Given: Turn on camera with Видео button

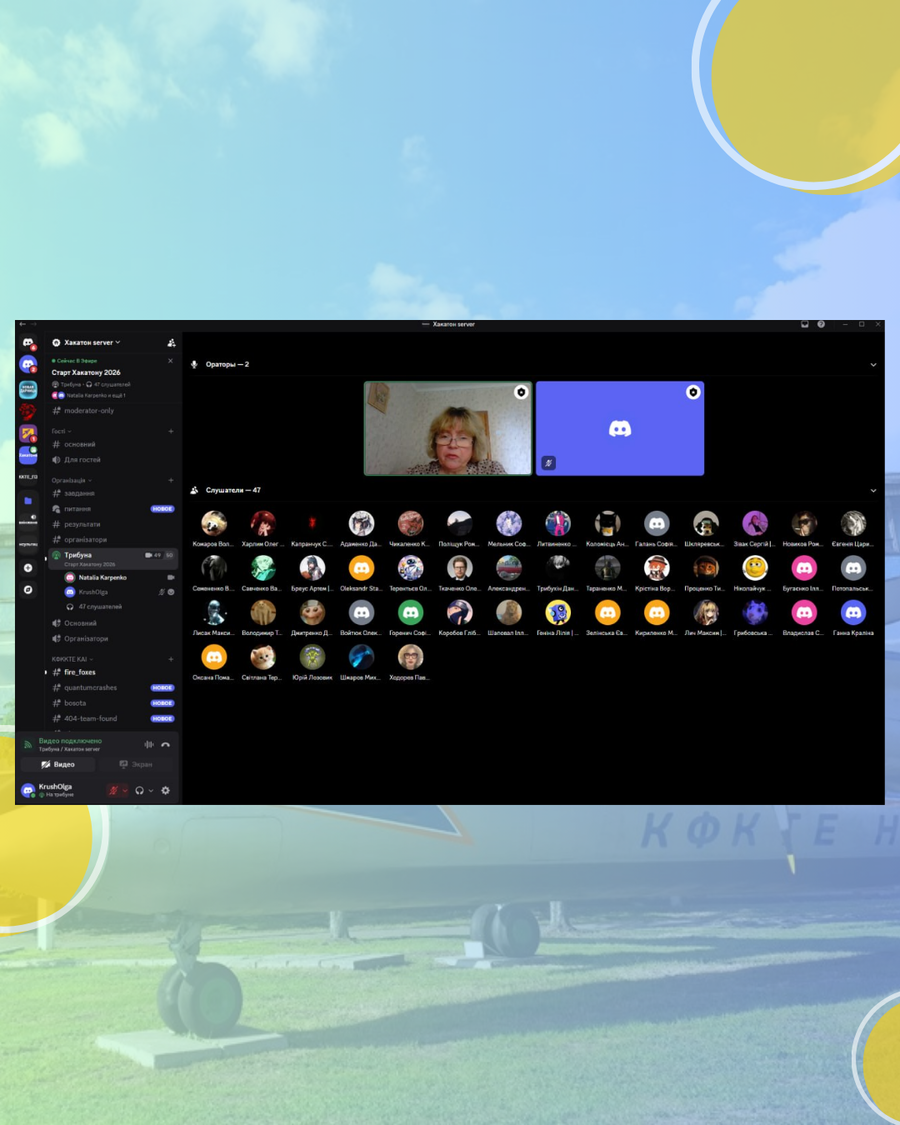Looking at the screenshot, I should click(x=58, y=764).
